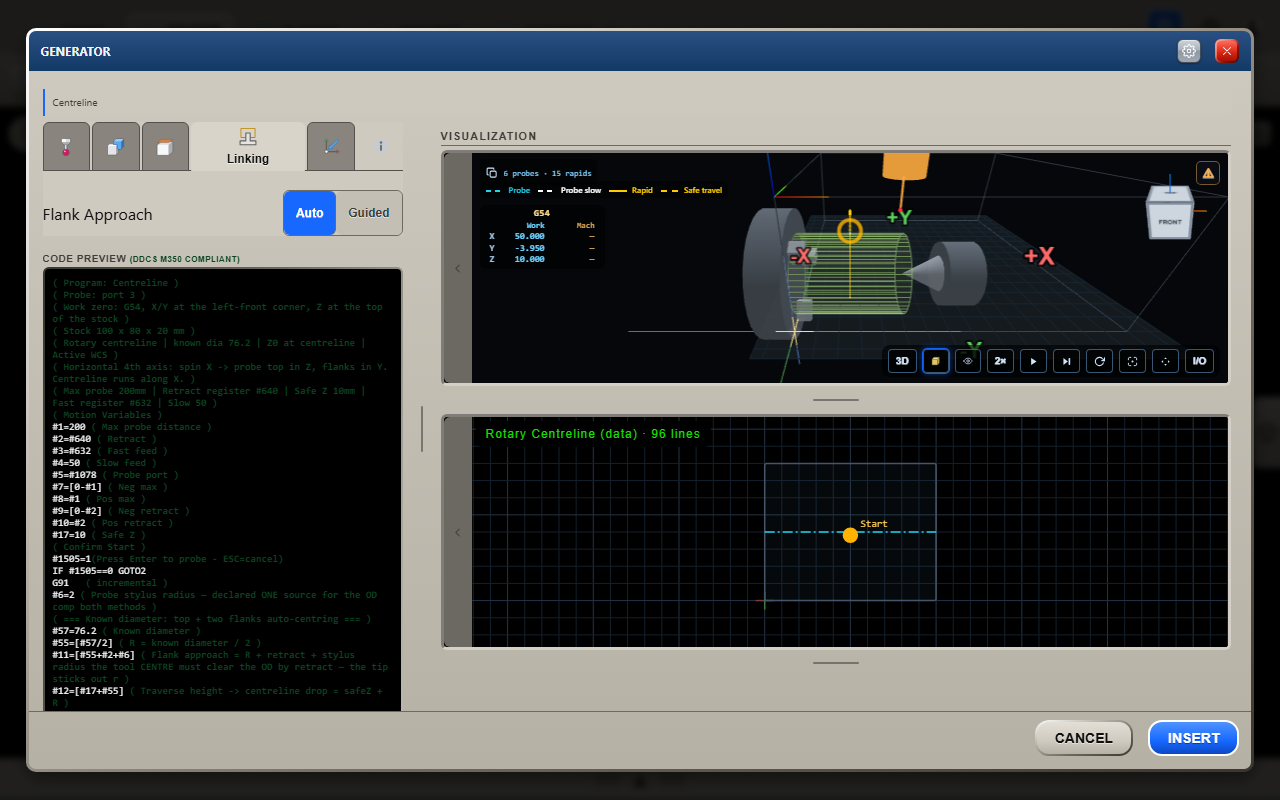Open the warning triangle notice
This screenshot has height=800, width=1280.
1208,173
